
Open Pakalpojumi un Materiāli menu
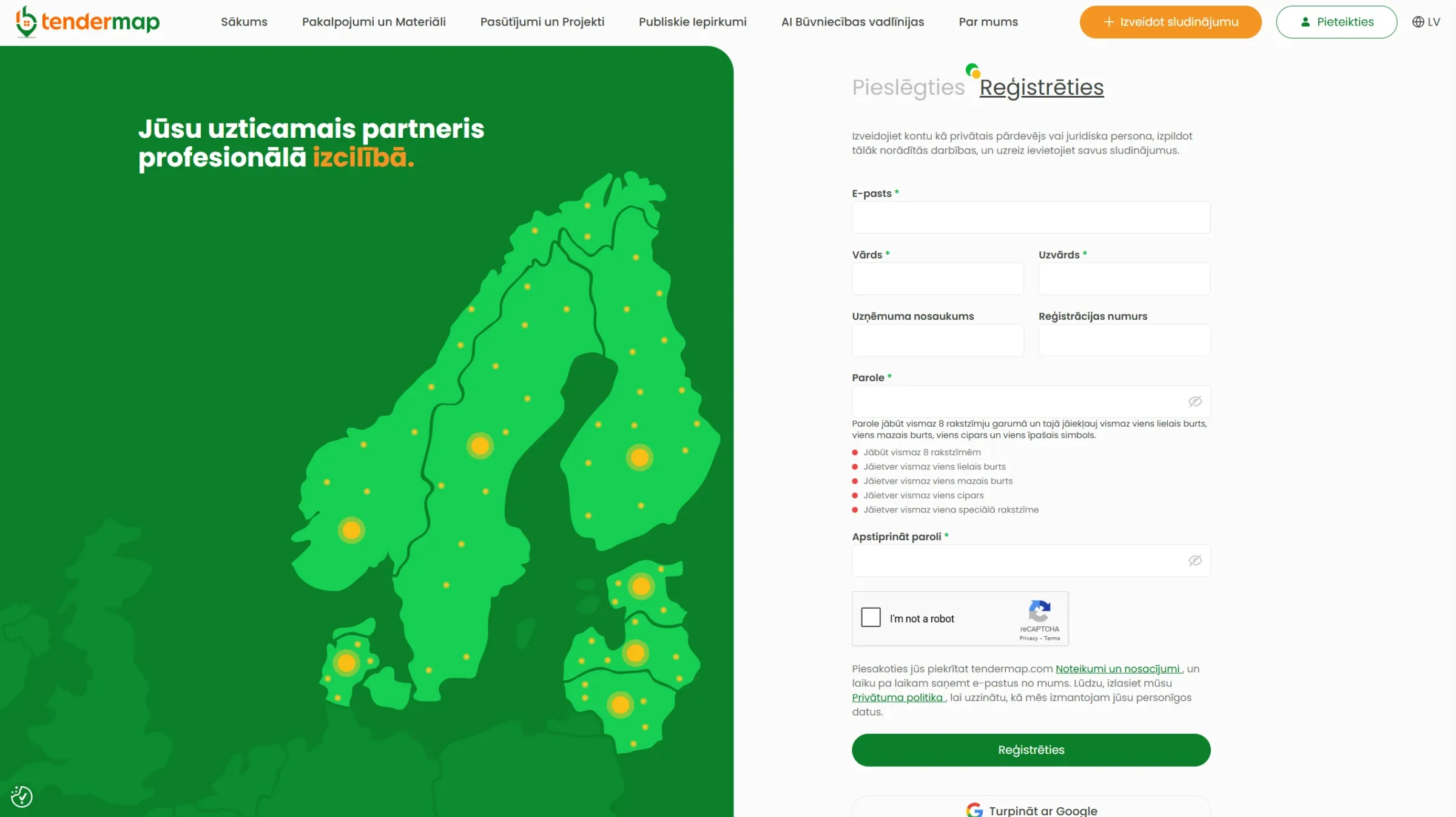click(374, 22)
